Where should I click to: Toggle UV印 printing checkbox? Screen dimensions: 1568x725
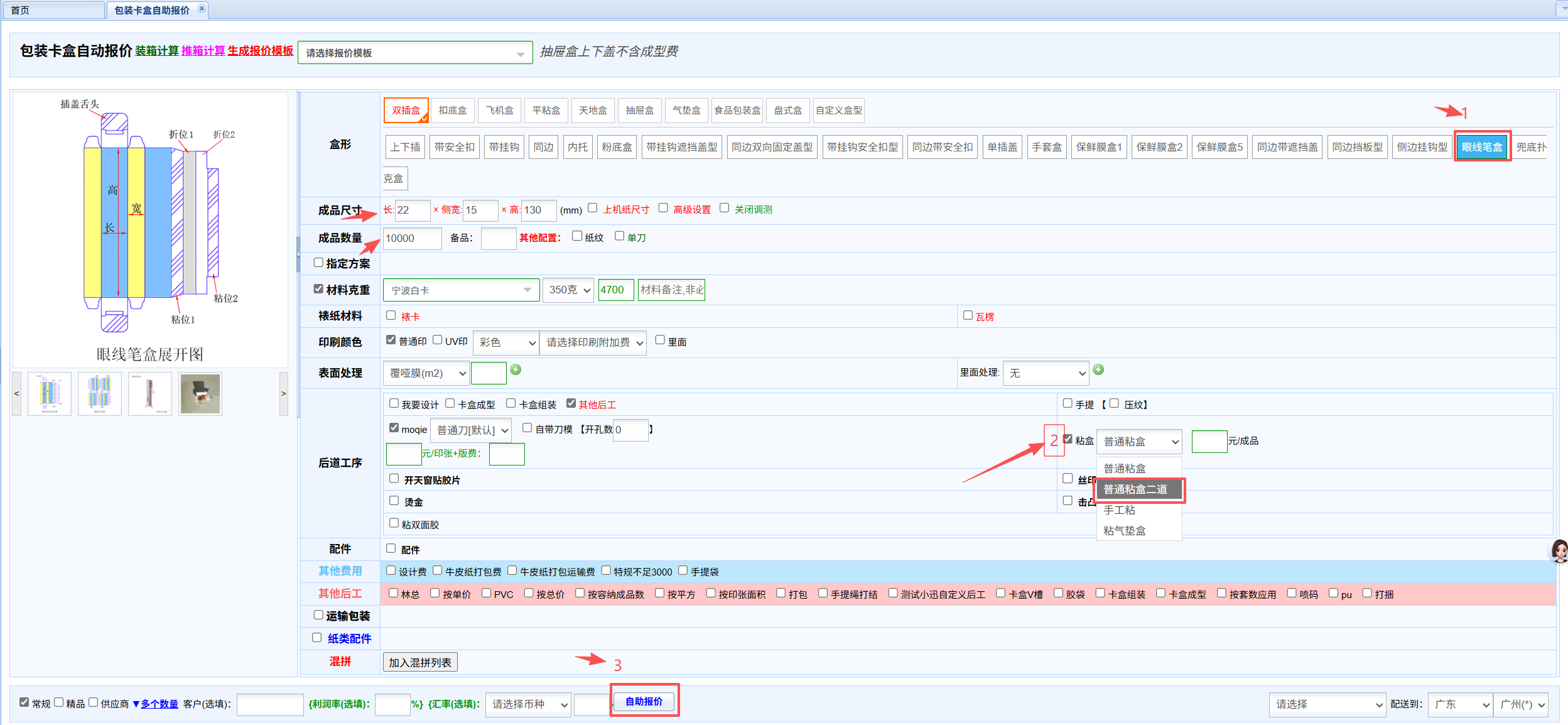pos(438,340)
